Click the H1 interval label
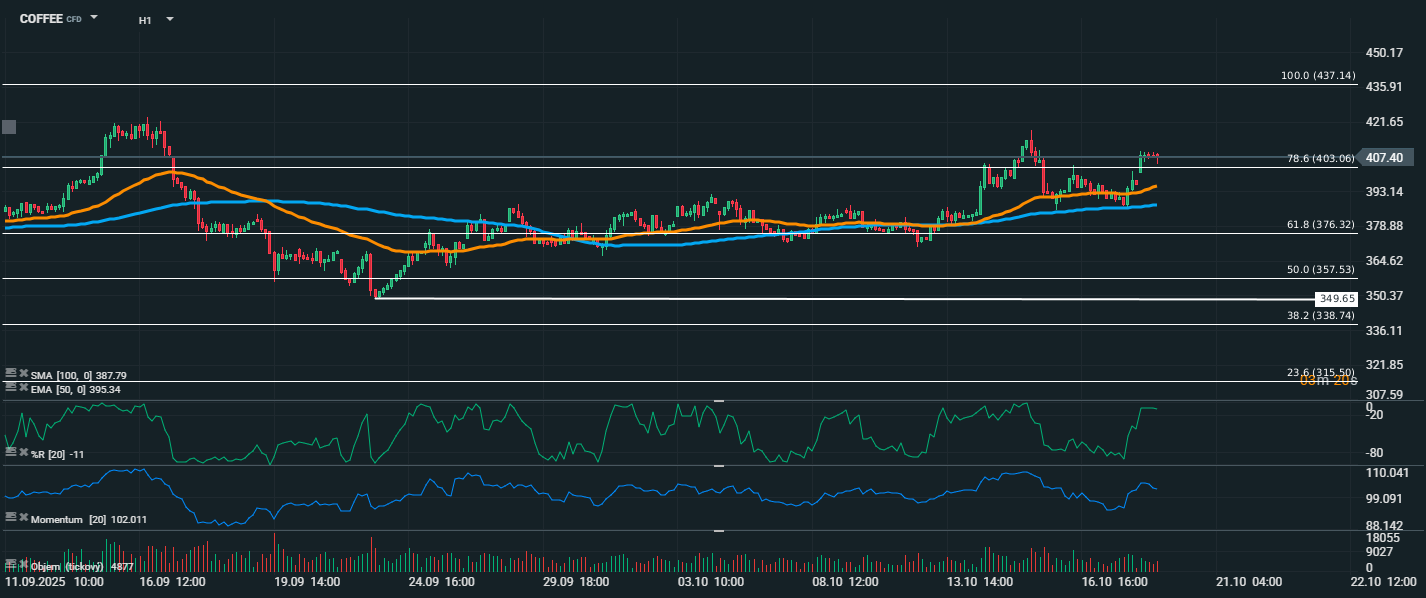 (145, 19)
